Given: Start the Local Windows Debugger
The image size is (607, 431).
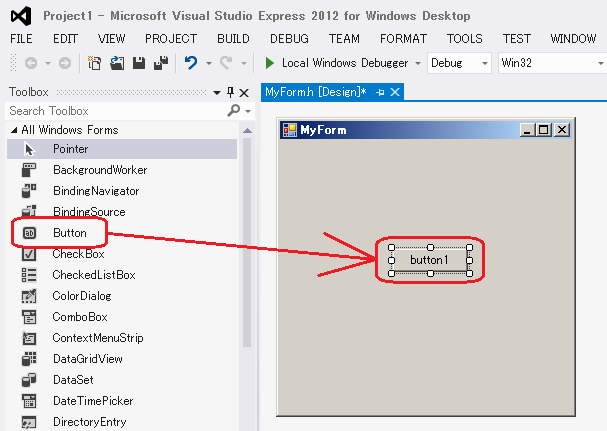Looking at the screenshot, I should click(339, 63).
